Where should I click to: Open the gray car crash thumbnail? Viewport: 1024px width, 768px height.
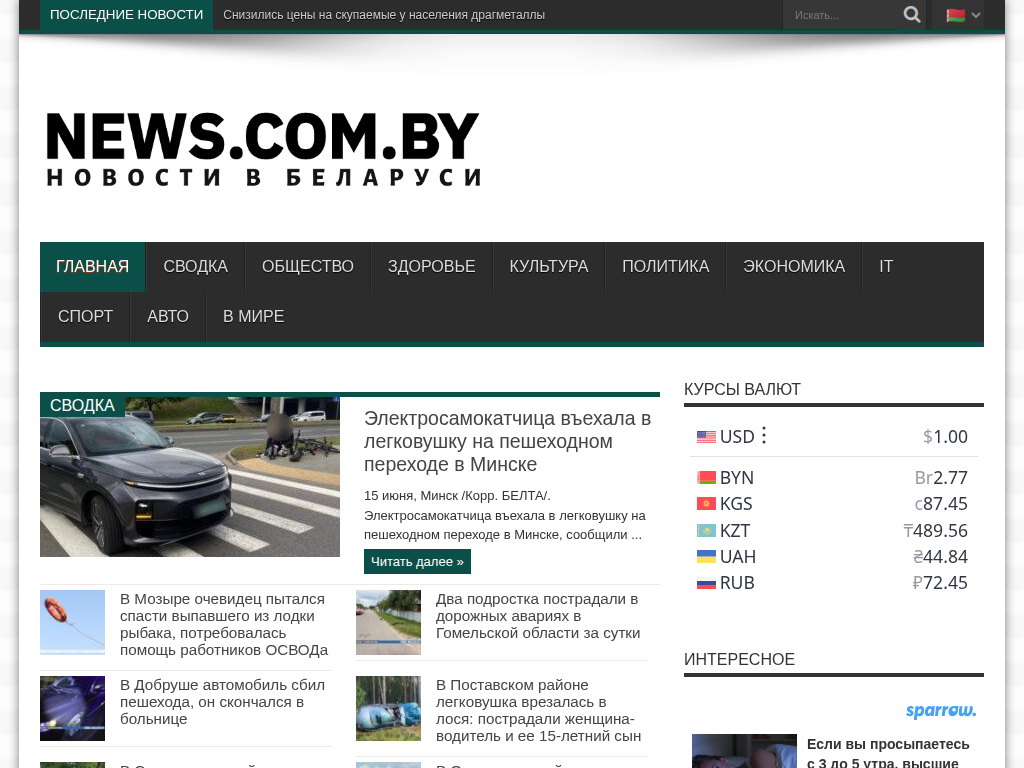(190, 477)
